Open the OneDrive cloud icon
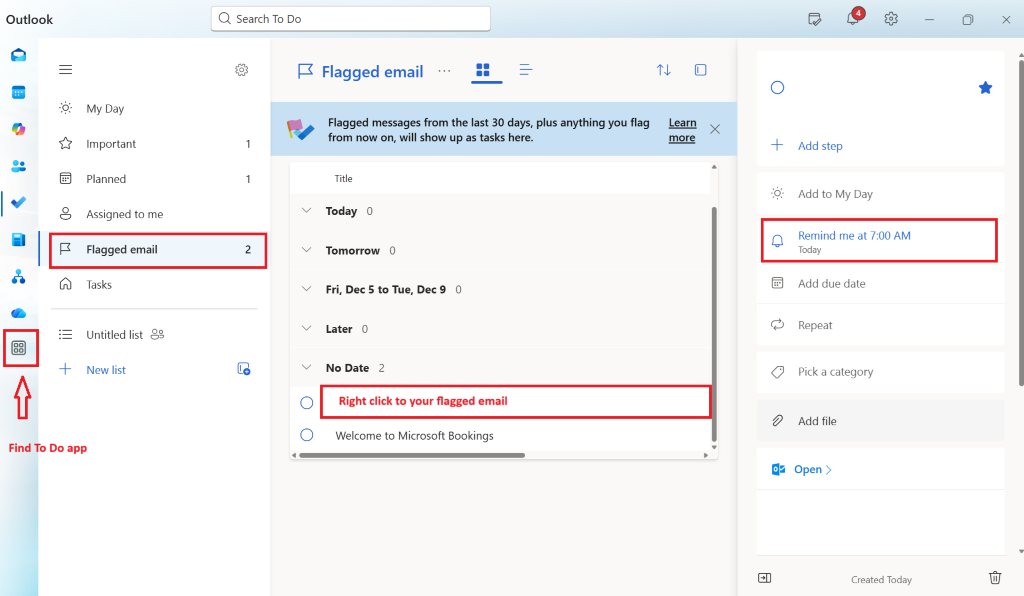The width and height of the screenshot is (1024, 596). coord(18,313)
